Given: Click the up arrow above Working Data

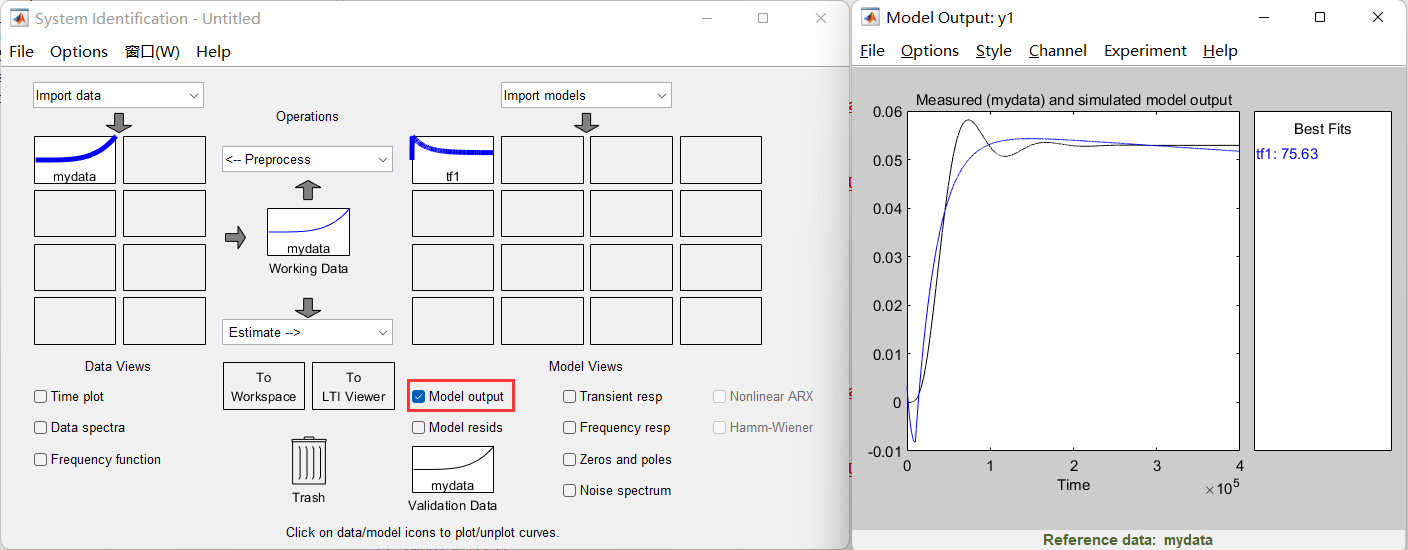Looking at the screenshot, I should click(x=308, y=190).
